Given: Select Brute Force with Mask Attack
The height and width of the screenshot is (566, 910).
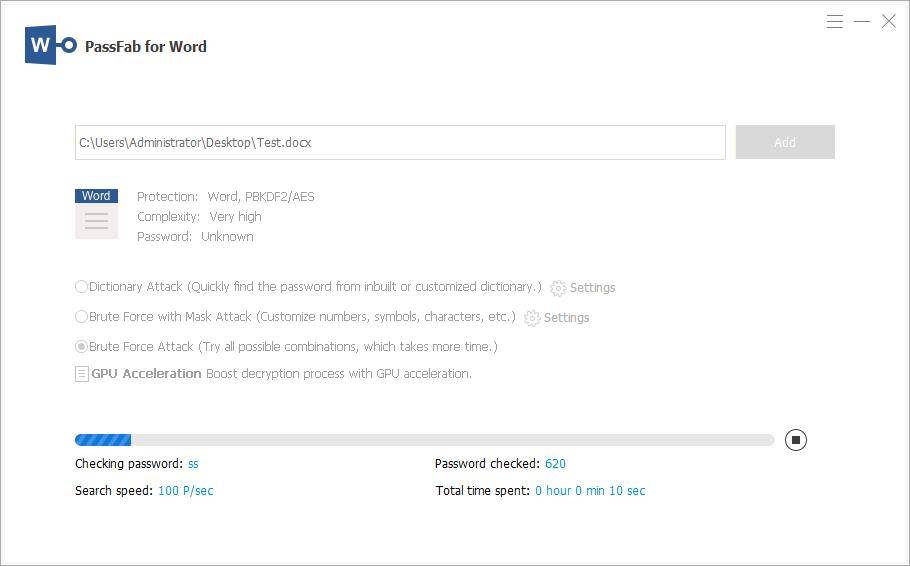Looking at the screenshot, I should coord(82,317).
